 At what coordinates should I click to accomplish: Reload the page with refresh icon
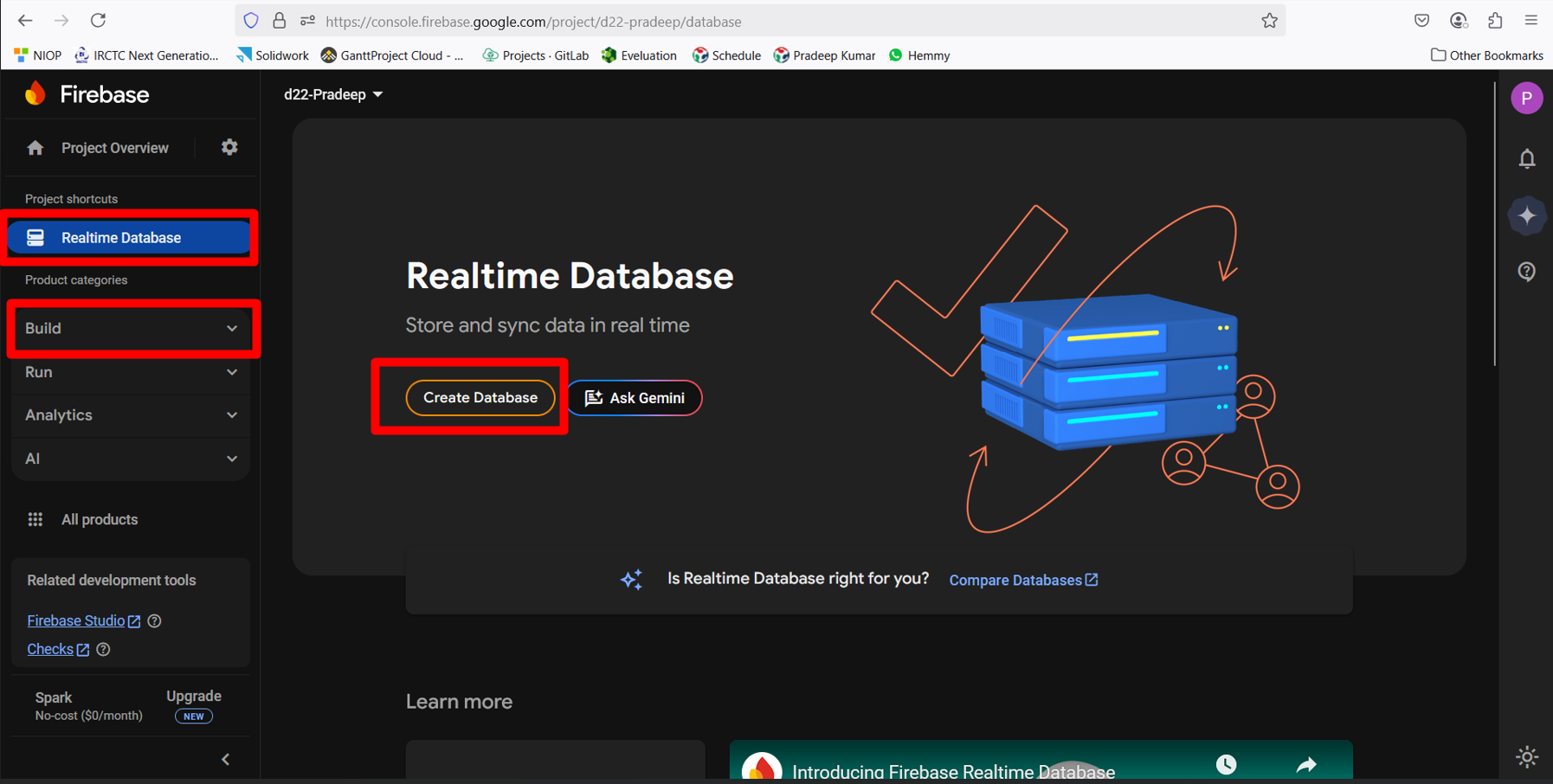(x=98, y=20)
